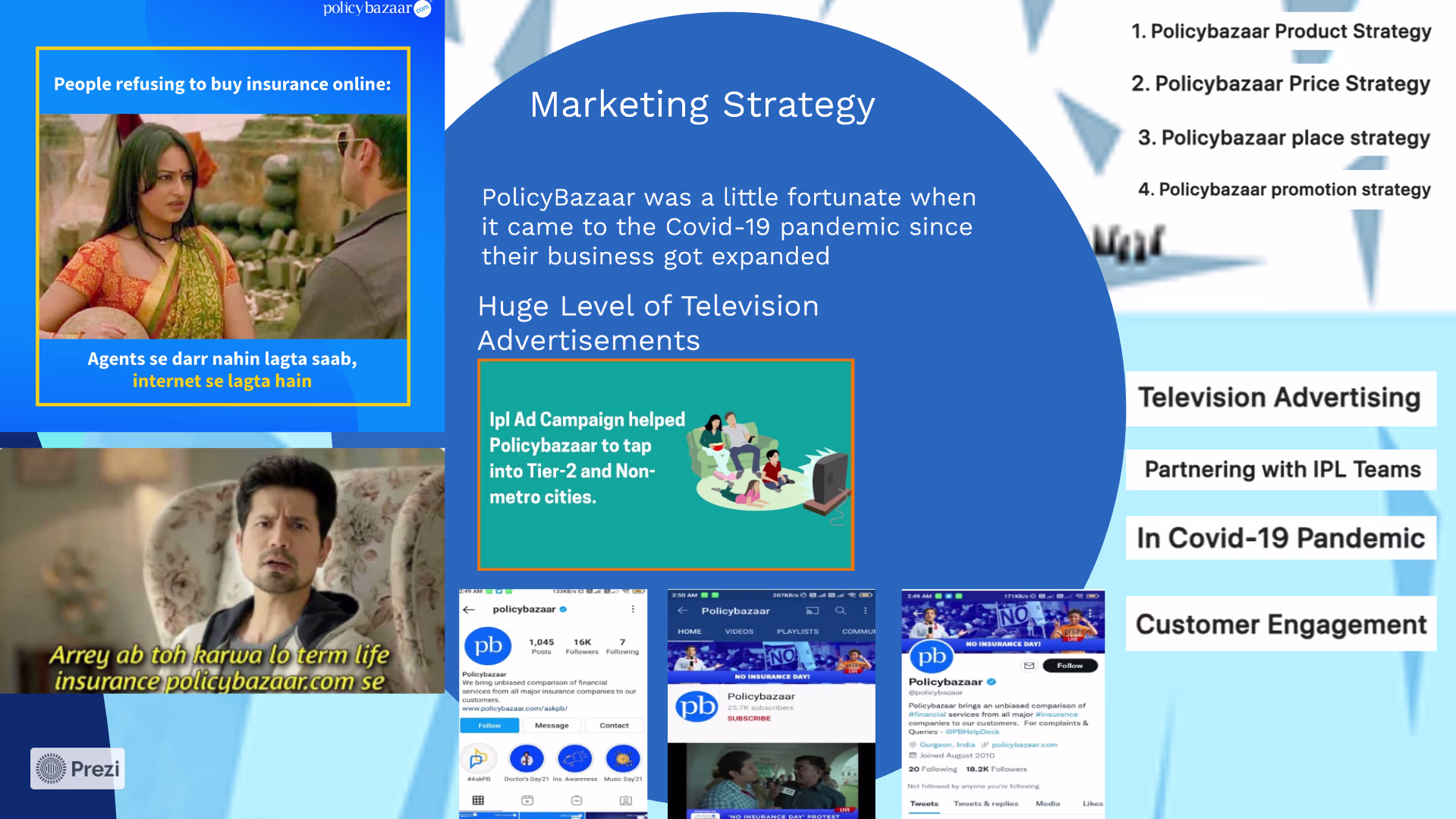Click the teal Ipl Ad Campaign card

tap(665, 465)
